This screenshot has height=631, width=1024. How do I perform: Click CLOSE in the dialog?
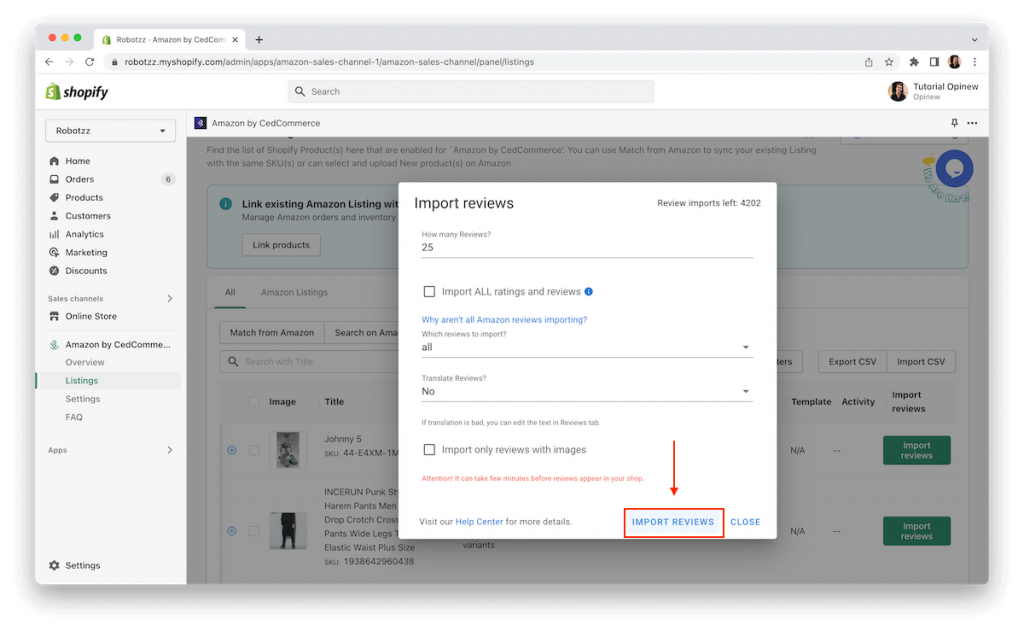[745, 522]
